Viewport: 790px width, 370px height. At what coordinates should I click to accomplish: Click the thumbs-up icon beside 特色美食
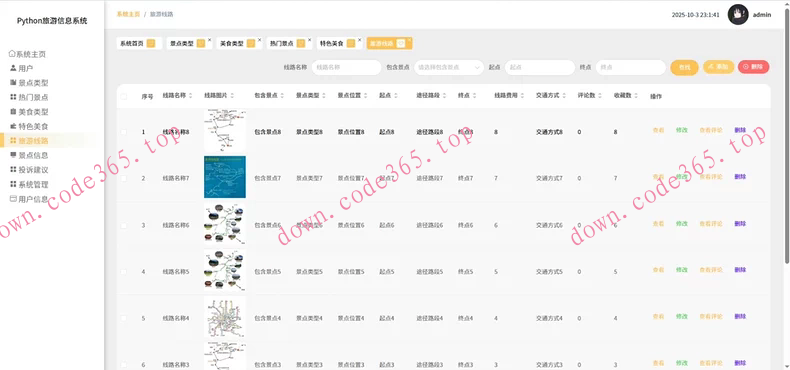[13, 126]
